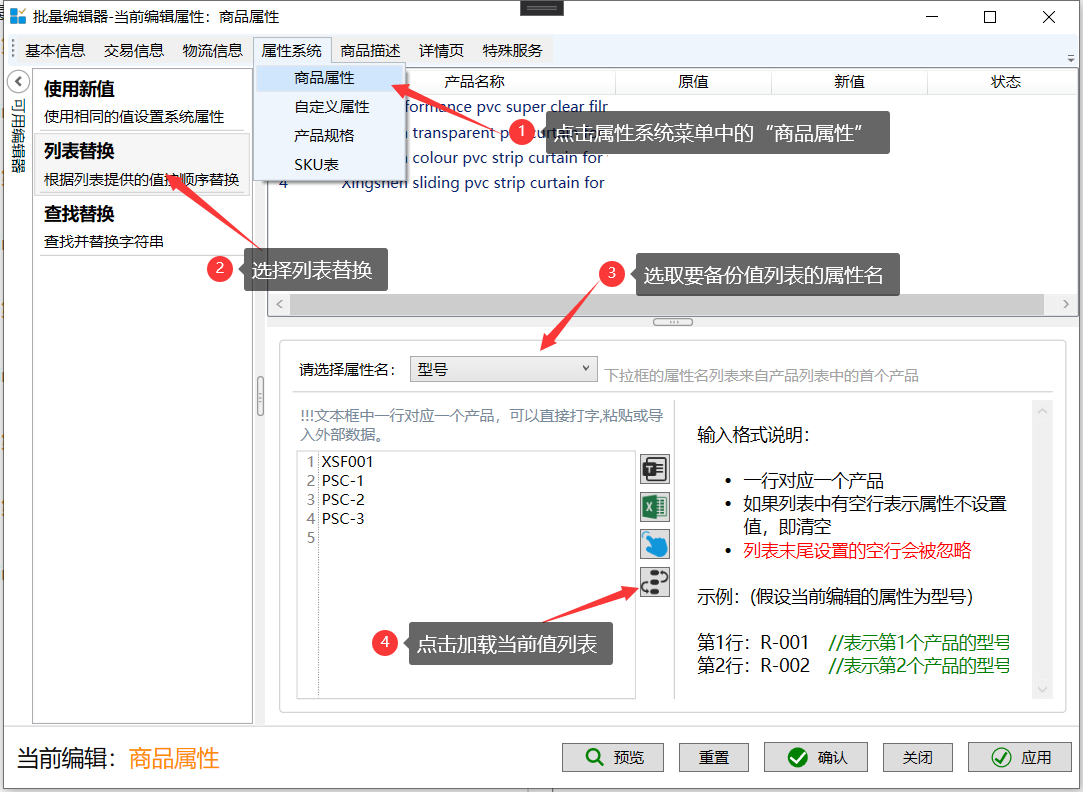Click the load current value list icon

tap(654, 582)
